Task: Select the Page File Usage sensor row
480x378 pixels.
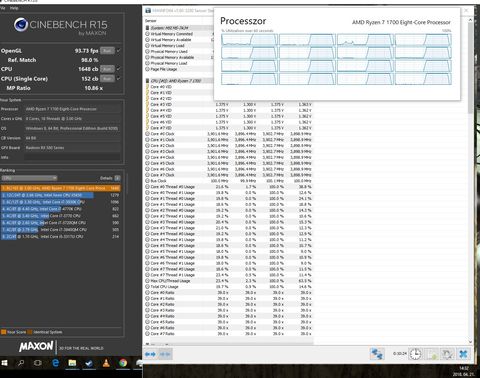Action: pos(180,69)
